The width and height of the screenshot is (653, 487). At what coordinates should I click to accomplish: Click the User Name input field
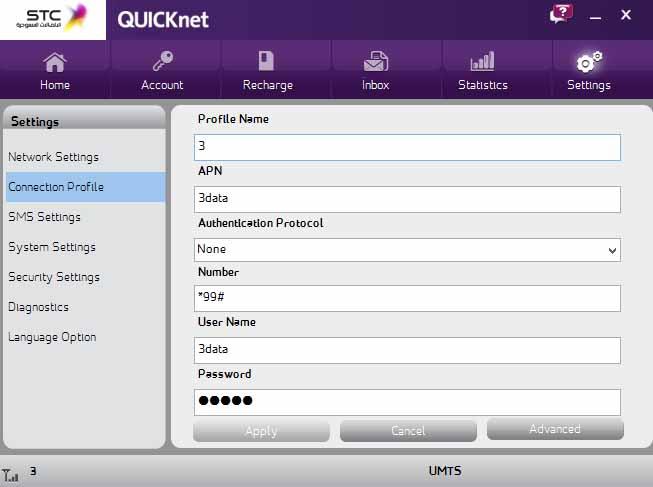click(407, 350)
